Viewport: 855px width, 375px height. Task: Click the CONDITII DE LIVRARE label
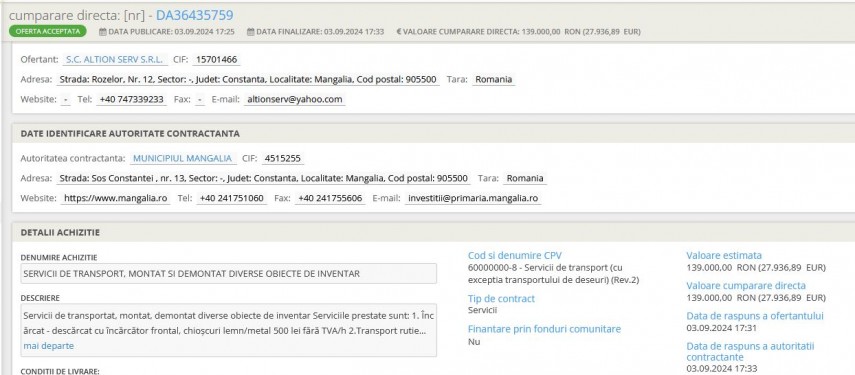pos(60,371)
